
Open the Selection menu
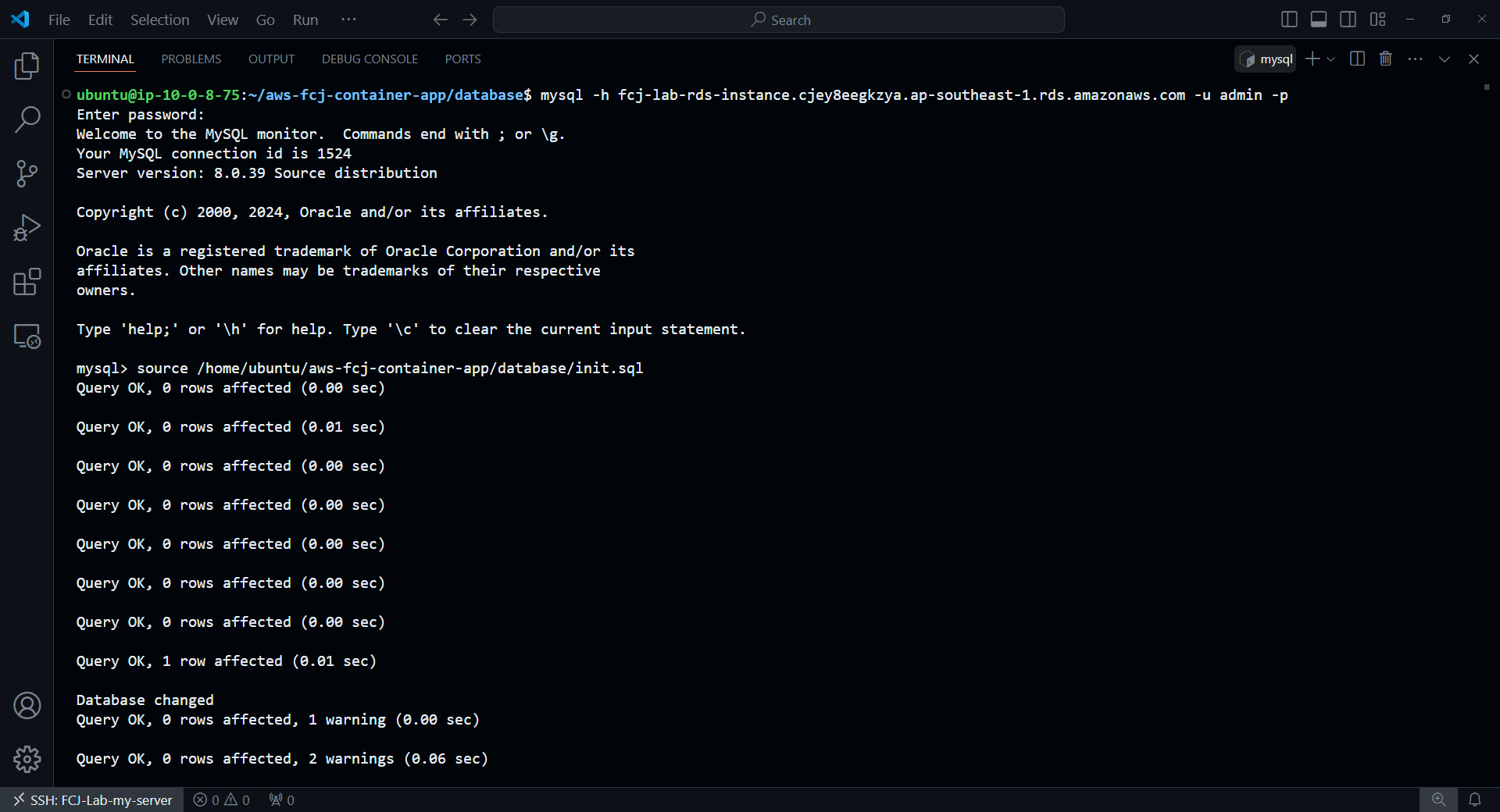click(159, 20)
